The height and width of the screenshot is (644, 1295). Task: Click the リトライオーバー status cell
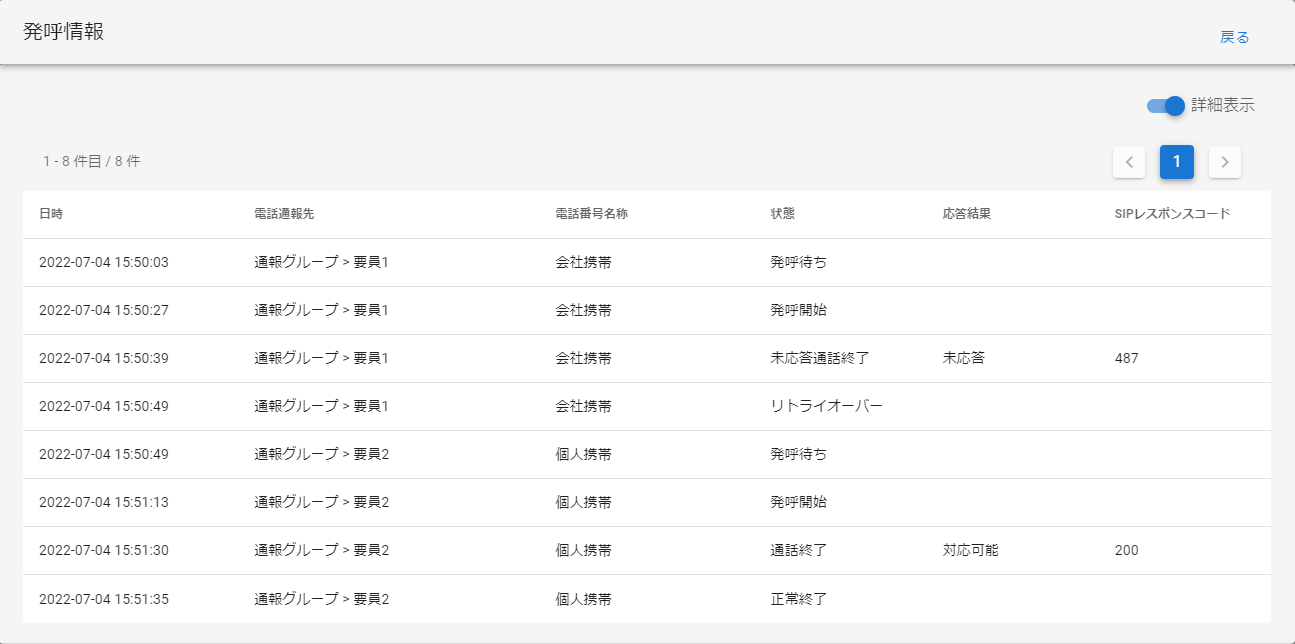[x=826, y=406]
